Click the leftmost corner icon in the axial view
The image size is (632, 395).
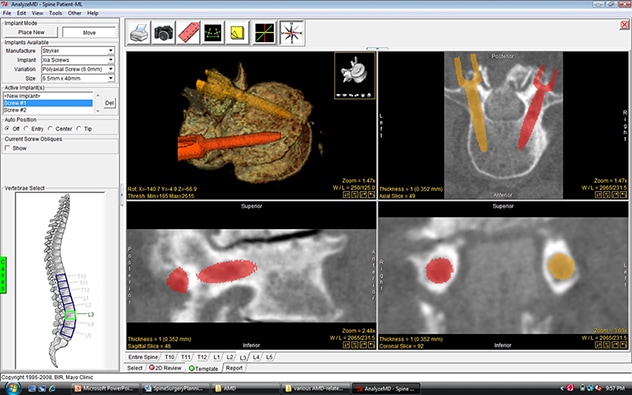pos(598,195)
